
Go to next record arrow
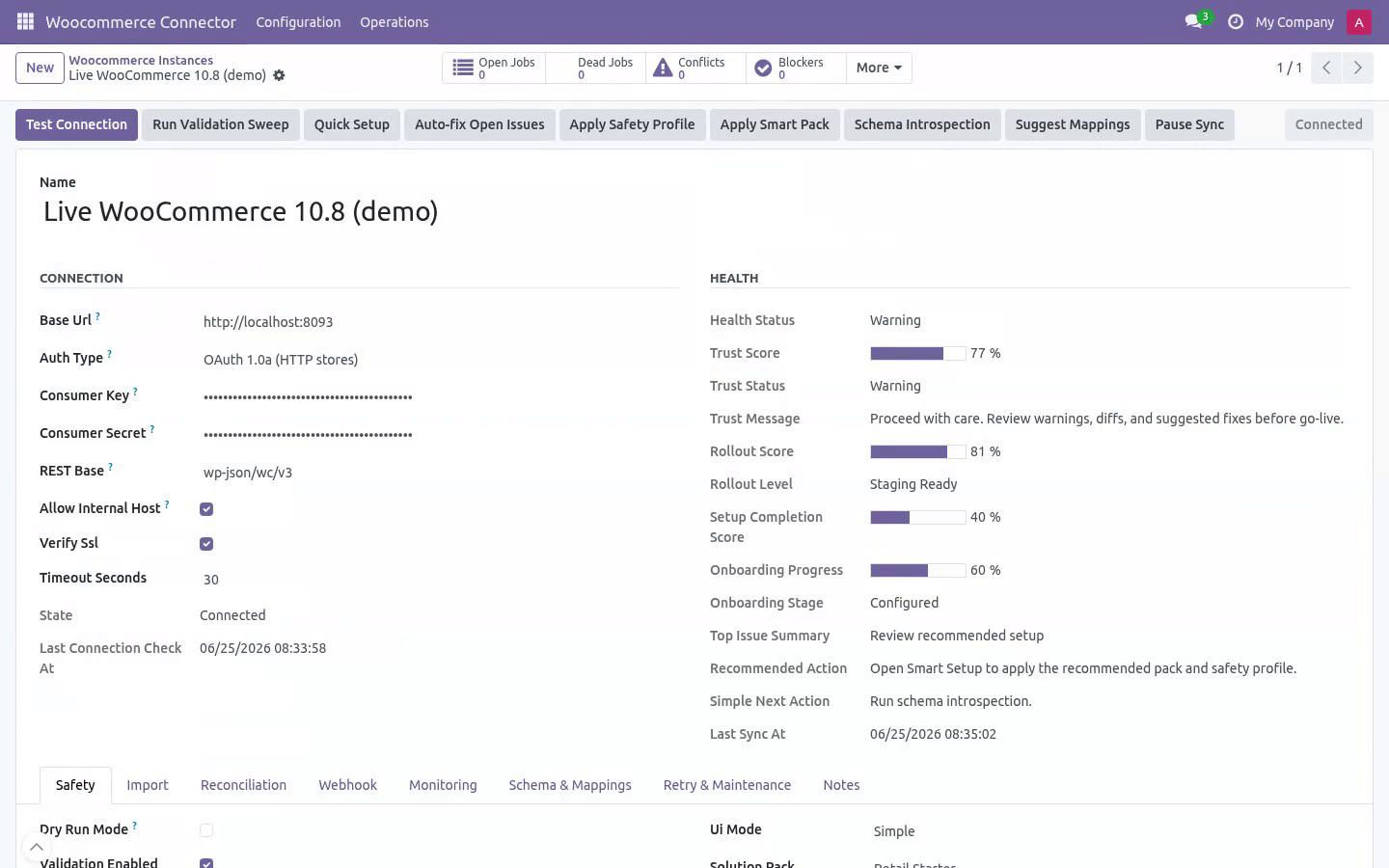point(1357,68)
